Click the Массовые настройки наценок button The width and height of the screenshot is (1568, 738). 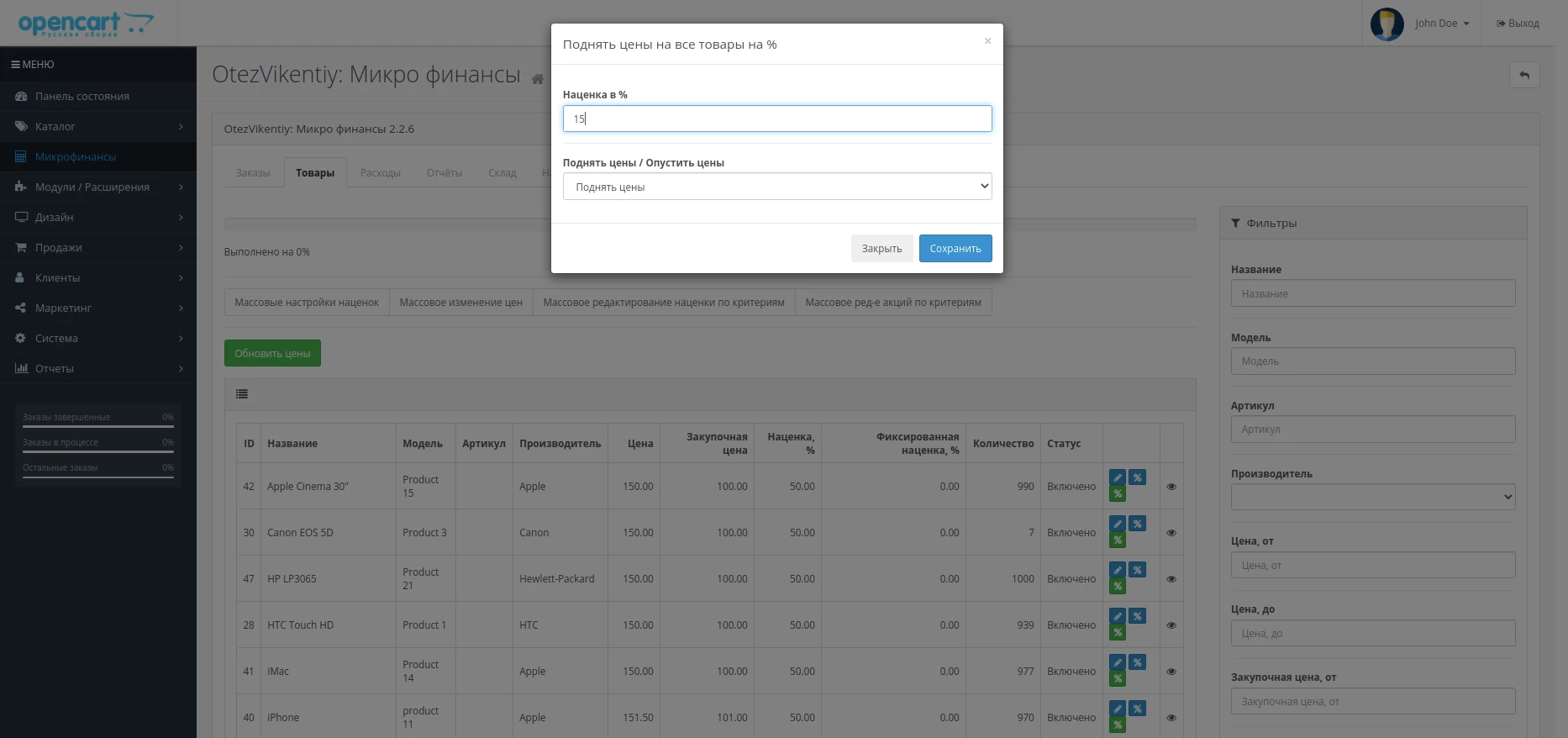coord(307,303)
